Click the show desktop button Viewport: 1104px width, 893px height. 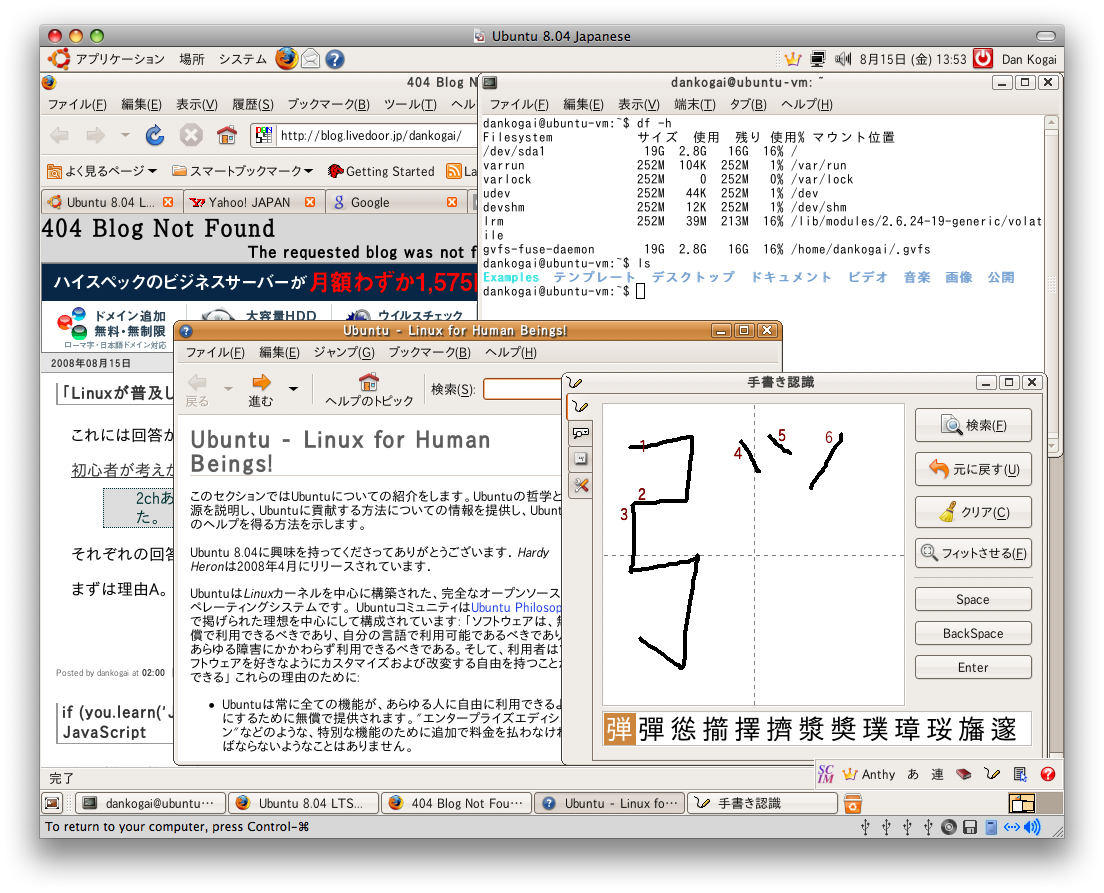click(x=52, y=803)
